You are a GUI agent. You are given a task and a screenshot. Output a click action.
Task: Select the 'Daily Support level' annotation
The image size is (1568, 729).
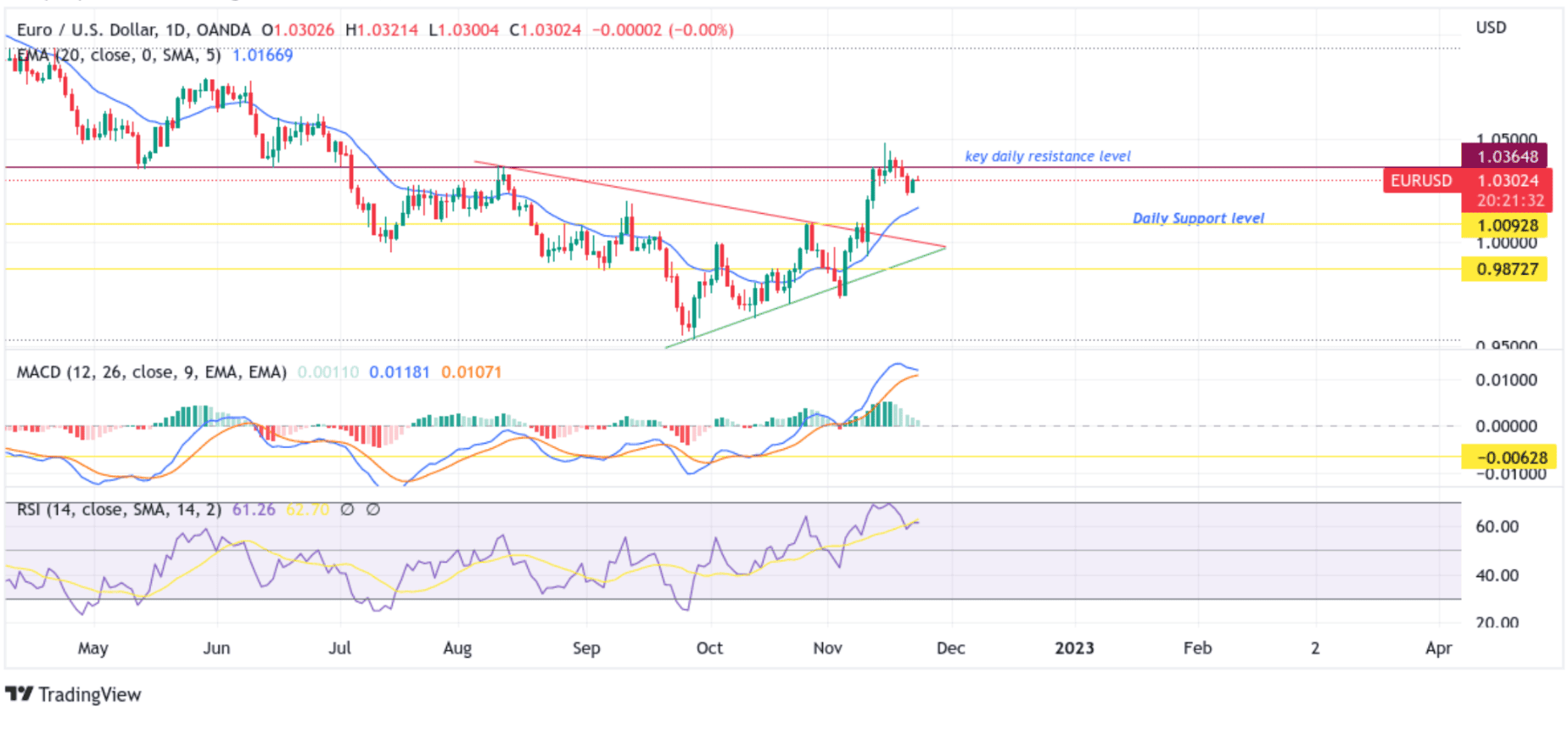click(x=1198, y=218)
